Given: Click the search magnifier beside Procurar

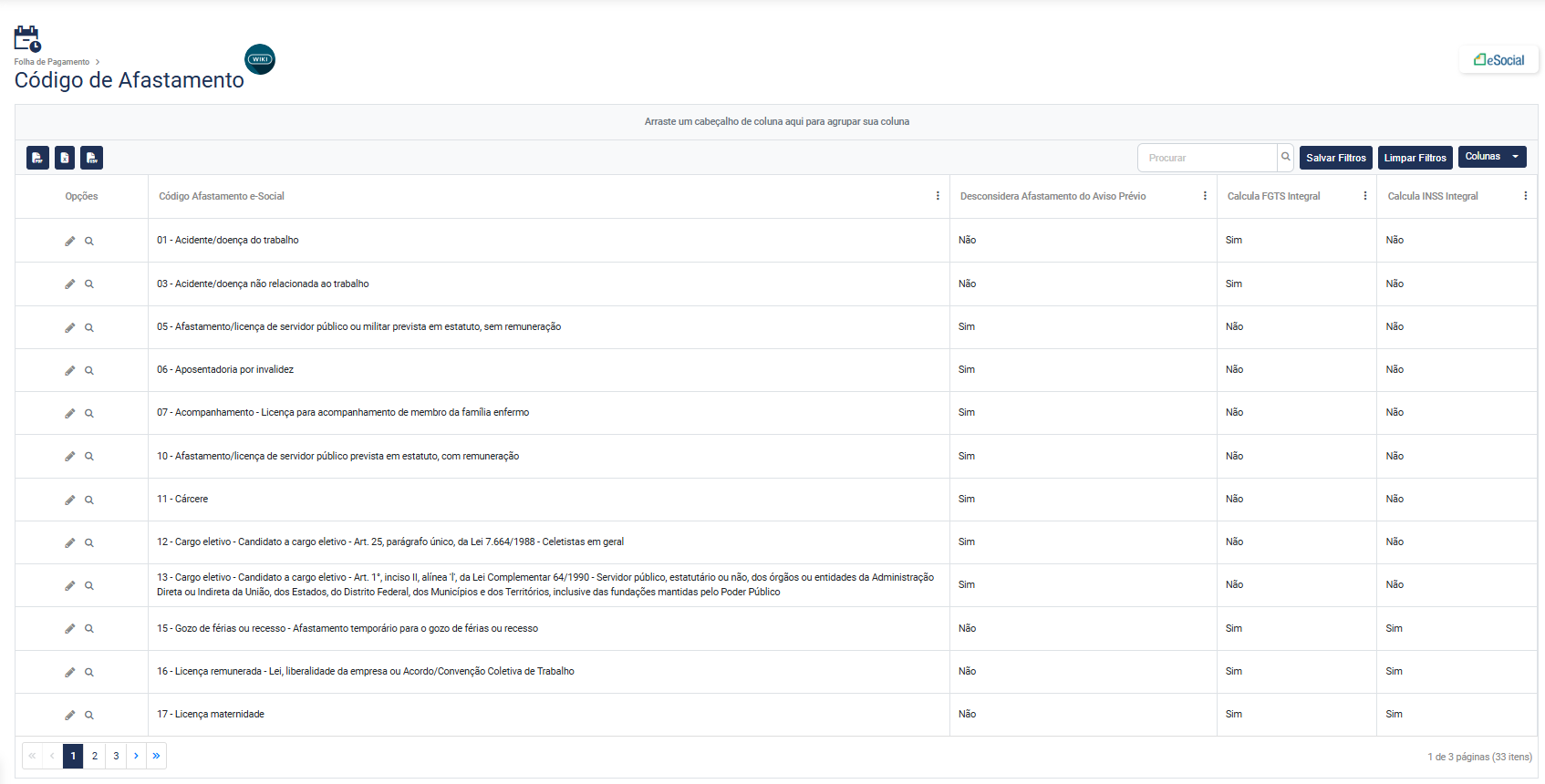Looking at the screenshot, I should (x=1285, y=157).
